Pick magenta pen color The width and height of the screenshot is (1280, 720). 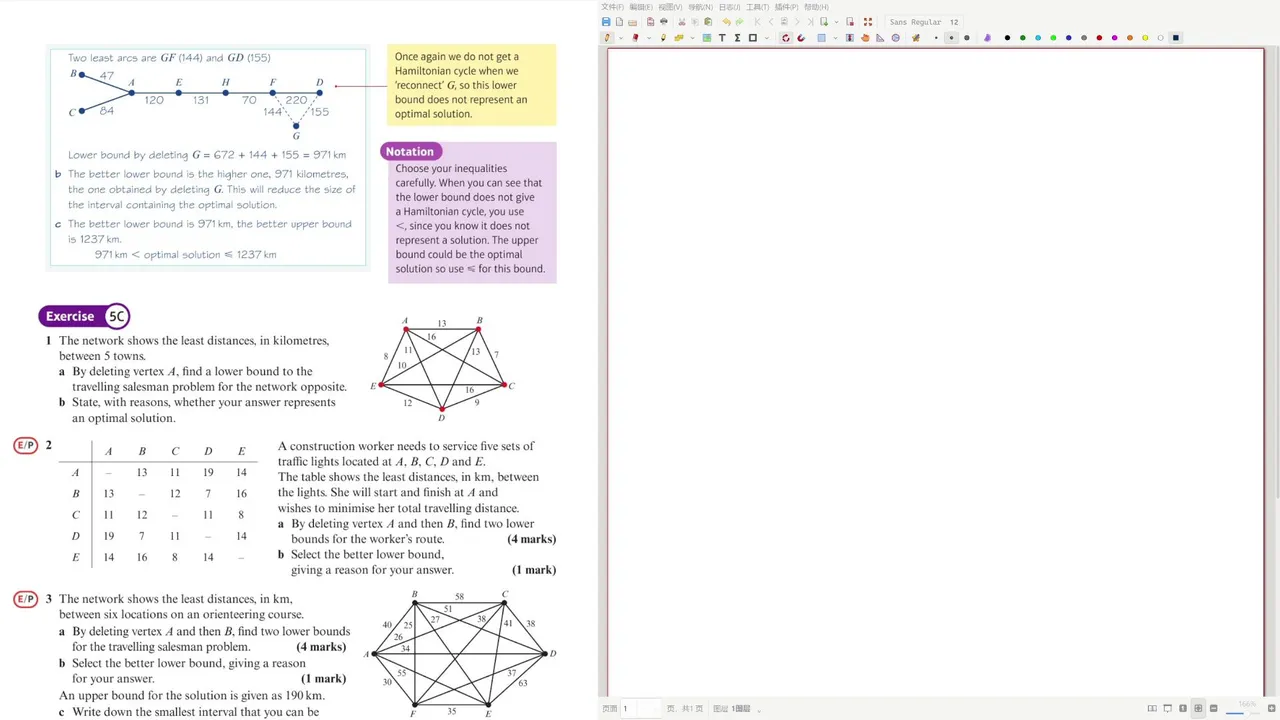click(1114, 38)
